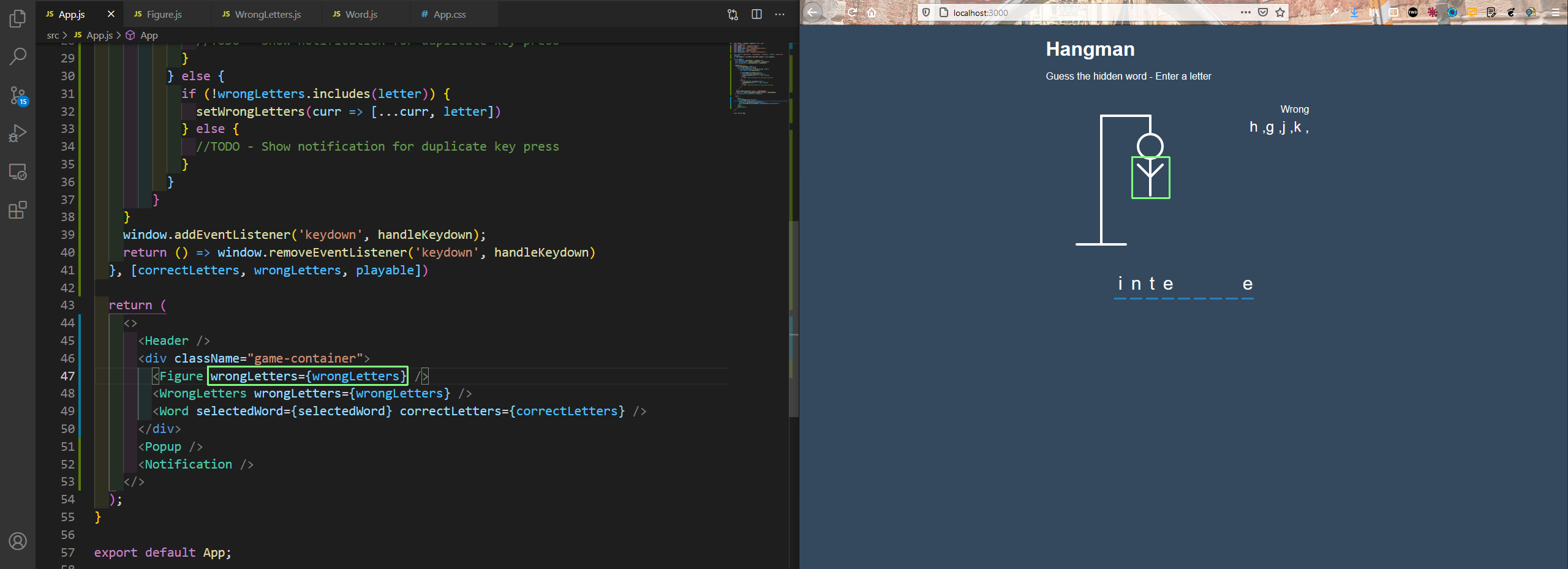The height and width of the screenshot is (569, 1568).
Task: Go back in the browser
Action: pos(812,12)
